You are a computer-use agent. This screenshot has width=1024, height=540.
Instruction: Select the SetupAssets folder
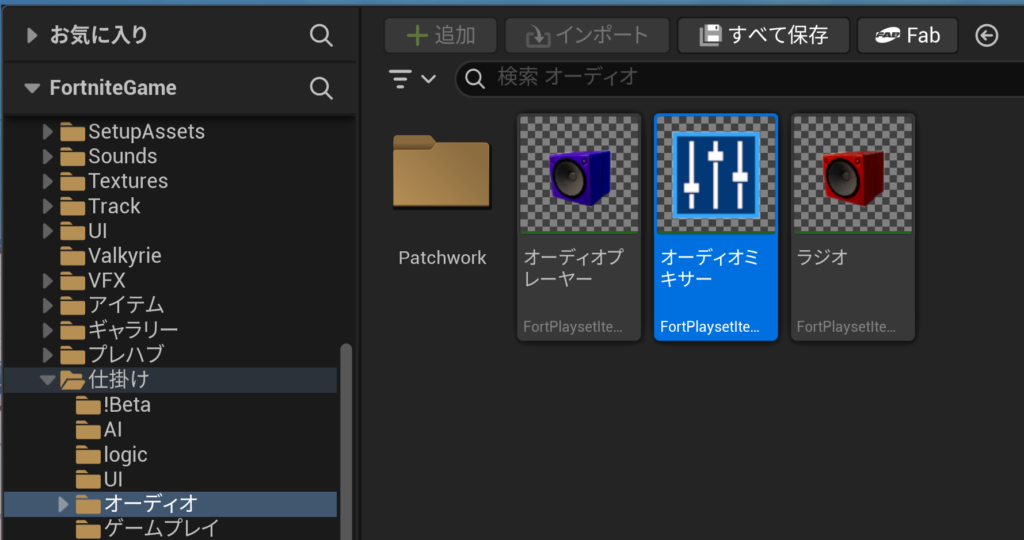132,132
